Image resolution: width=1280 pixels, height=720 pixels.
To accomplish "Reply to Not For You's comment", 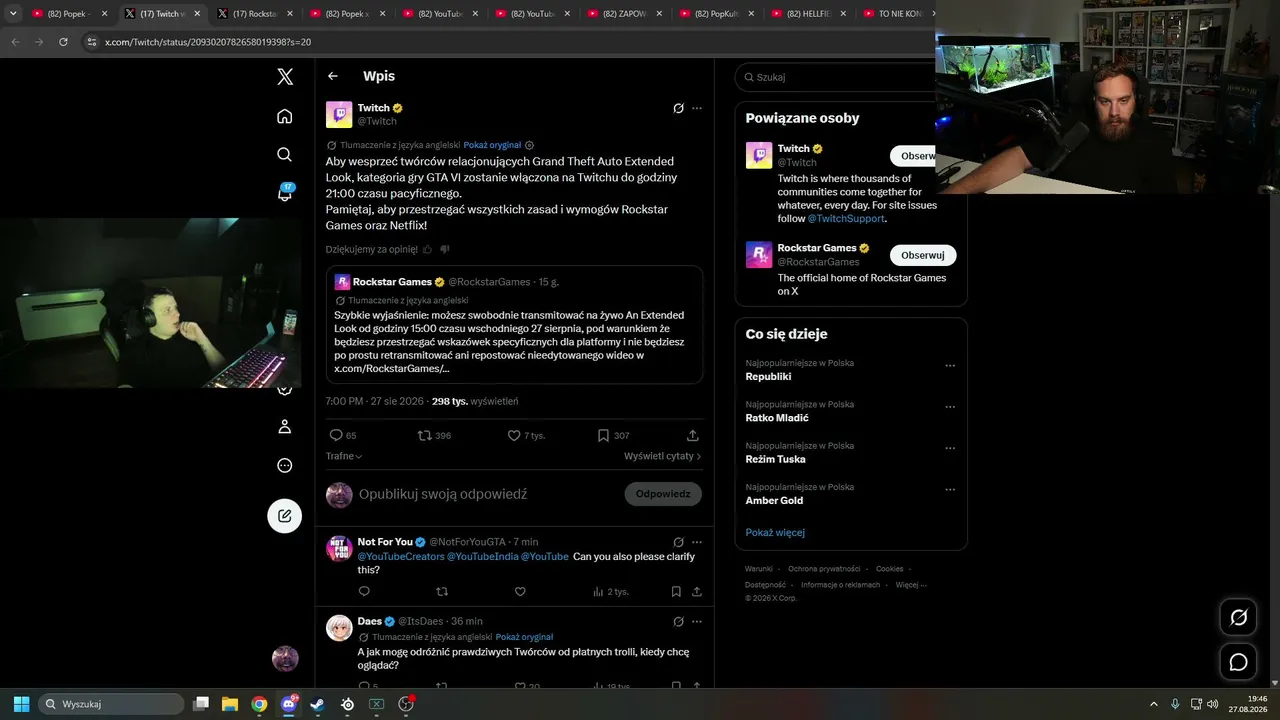I will click(x=364, y=591).
